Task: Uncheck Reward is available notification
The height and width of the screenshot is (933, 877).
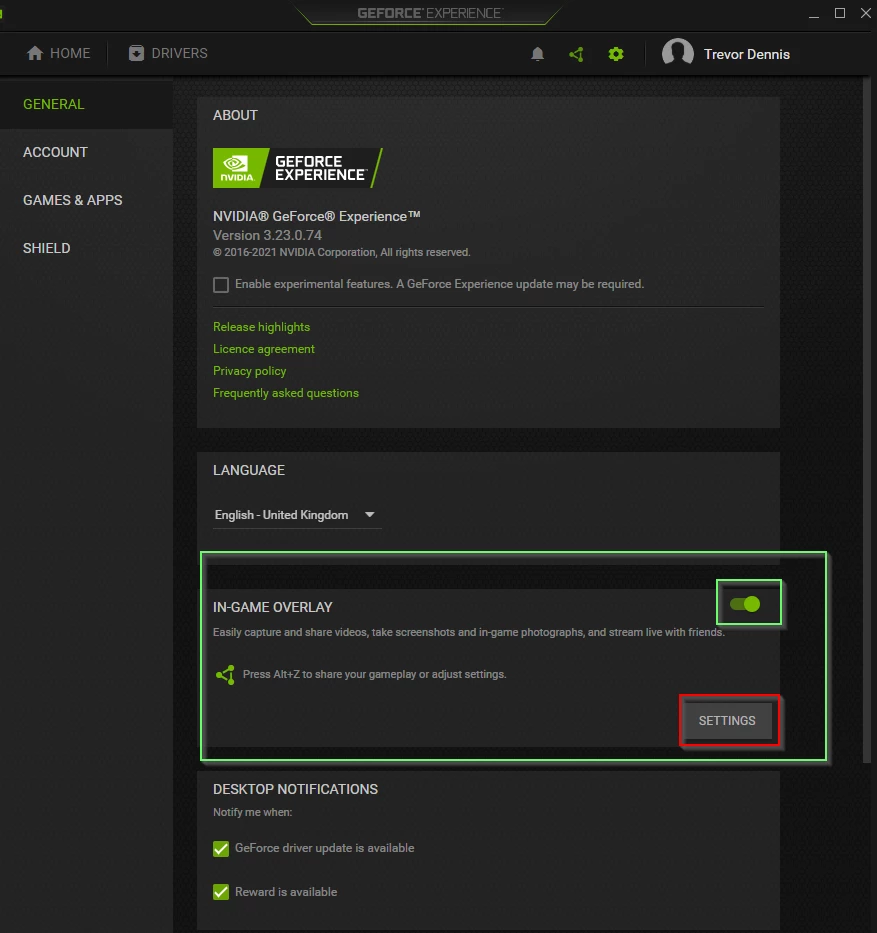Action: [x=221, y=892]
